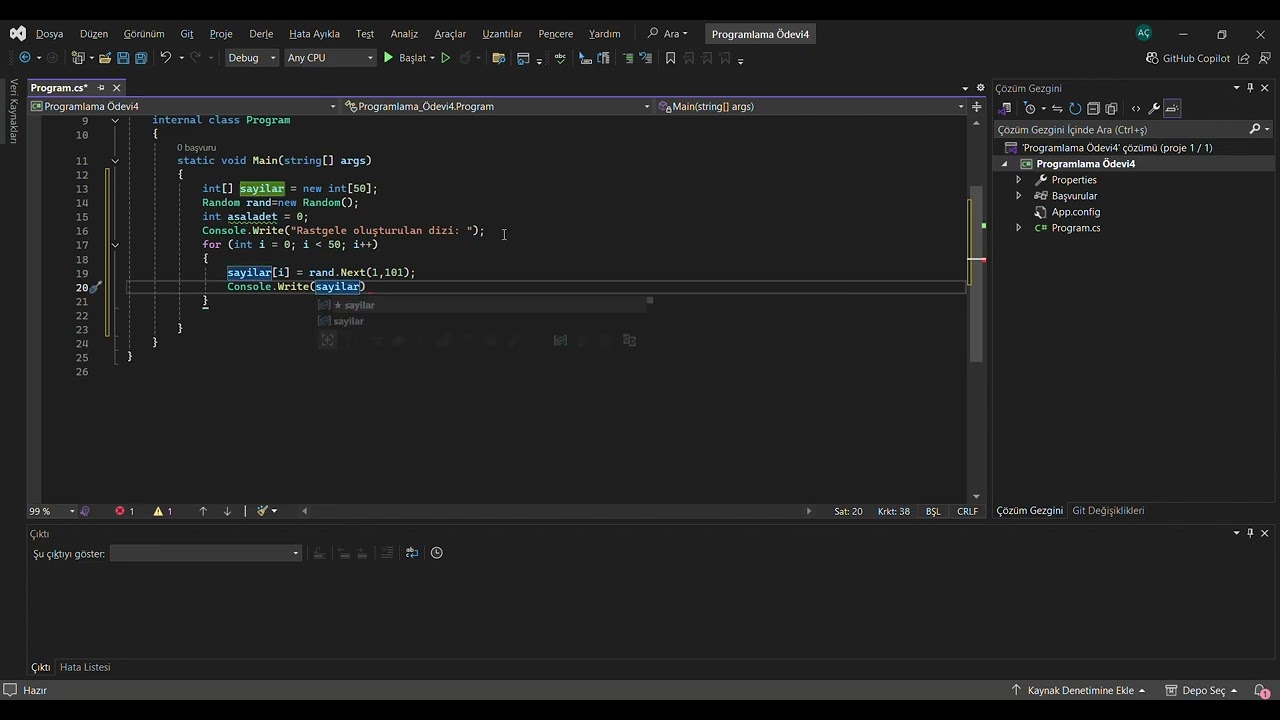This screenshot has height=720, width=1280.
Task: Click the Başlat start debugging button
Action: click(x=405, y=58)
